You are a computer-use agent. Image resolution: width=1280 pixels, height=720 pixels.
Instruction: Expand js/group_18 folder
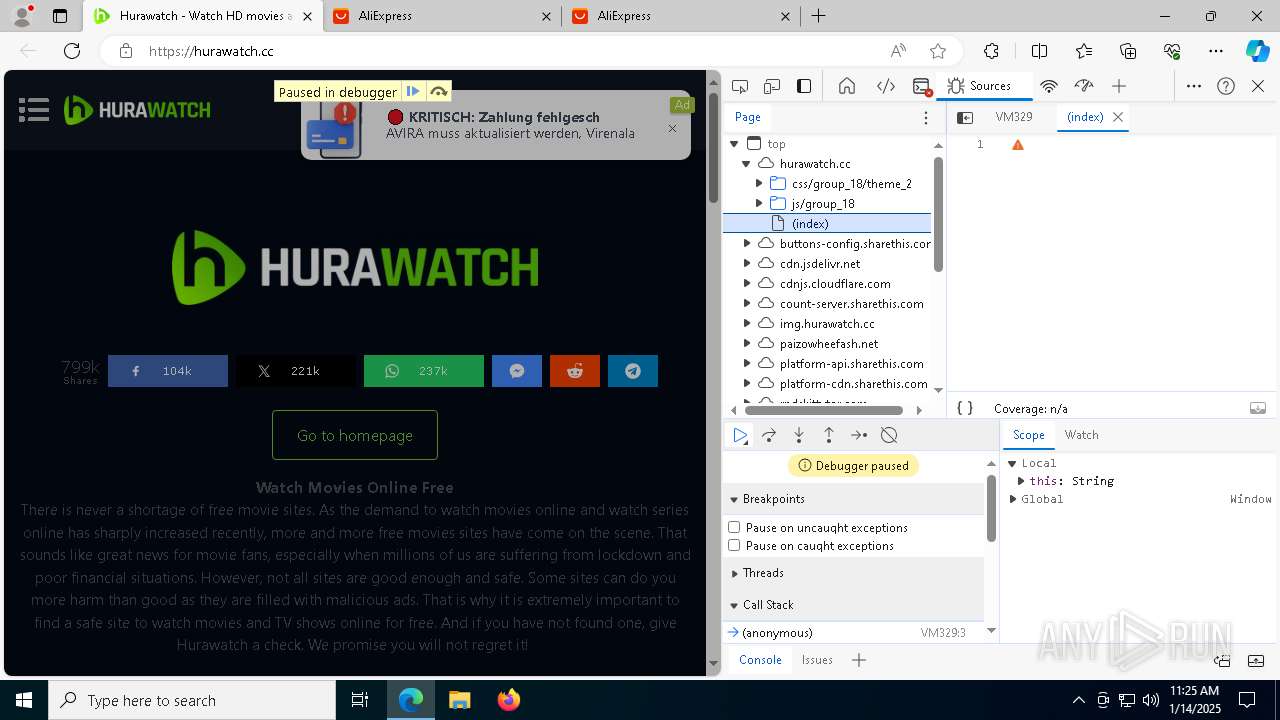(759, 204)
